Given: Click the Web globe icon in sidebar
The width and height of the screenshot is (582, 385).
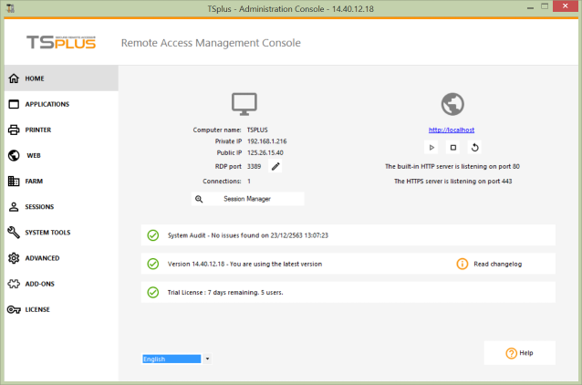Looking at the screenshot, I should tap(14, 155).
